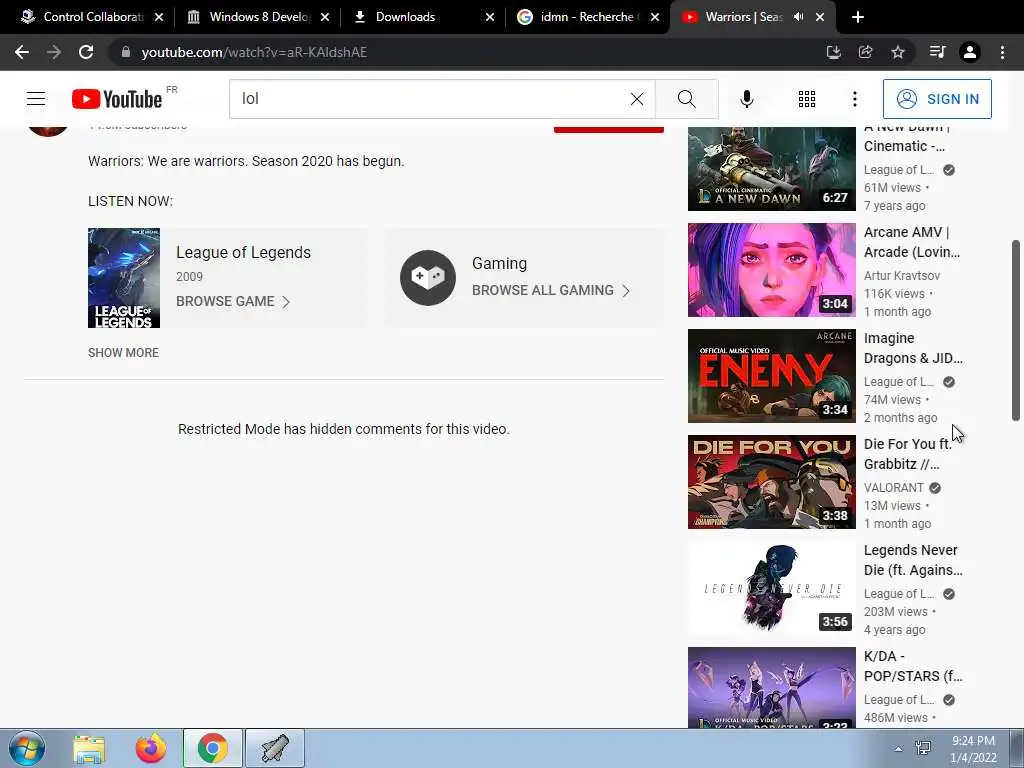
Task: Click the Legends Never Die title
Action: [913, 560]
